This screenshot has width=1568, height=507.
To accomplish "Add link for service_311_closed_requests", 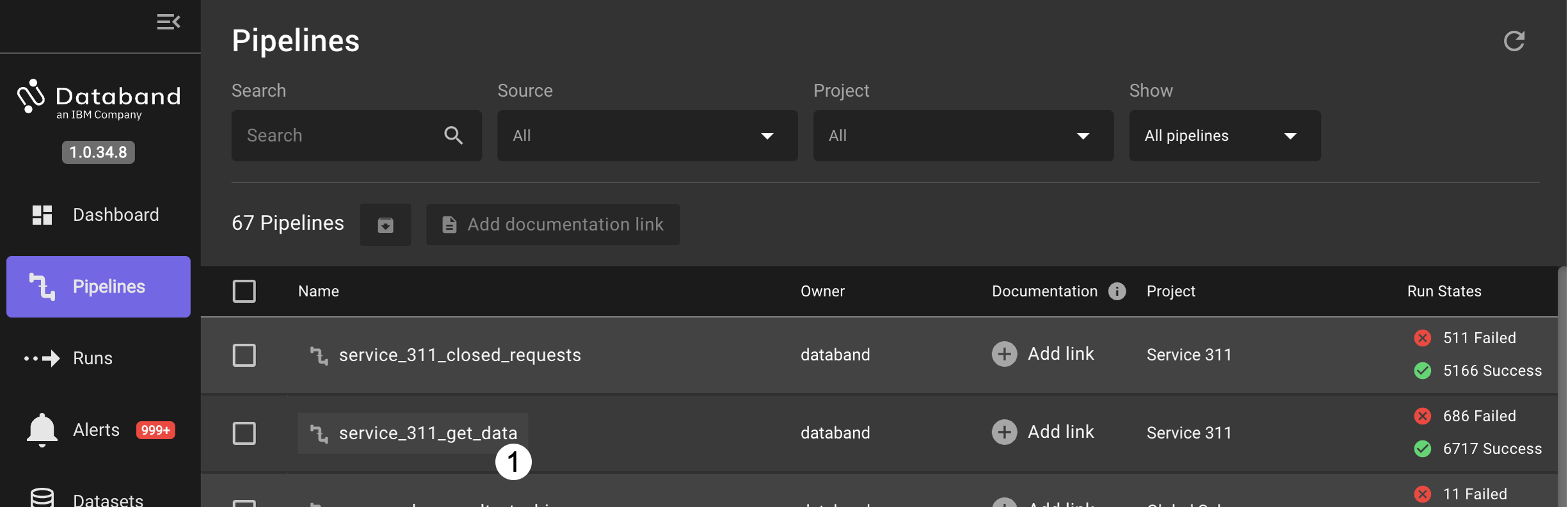I will (x=1043, y=354).
